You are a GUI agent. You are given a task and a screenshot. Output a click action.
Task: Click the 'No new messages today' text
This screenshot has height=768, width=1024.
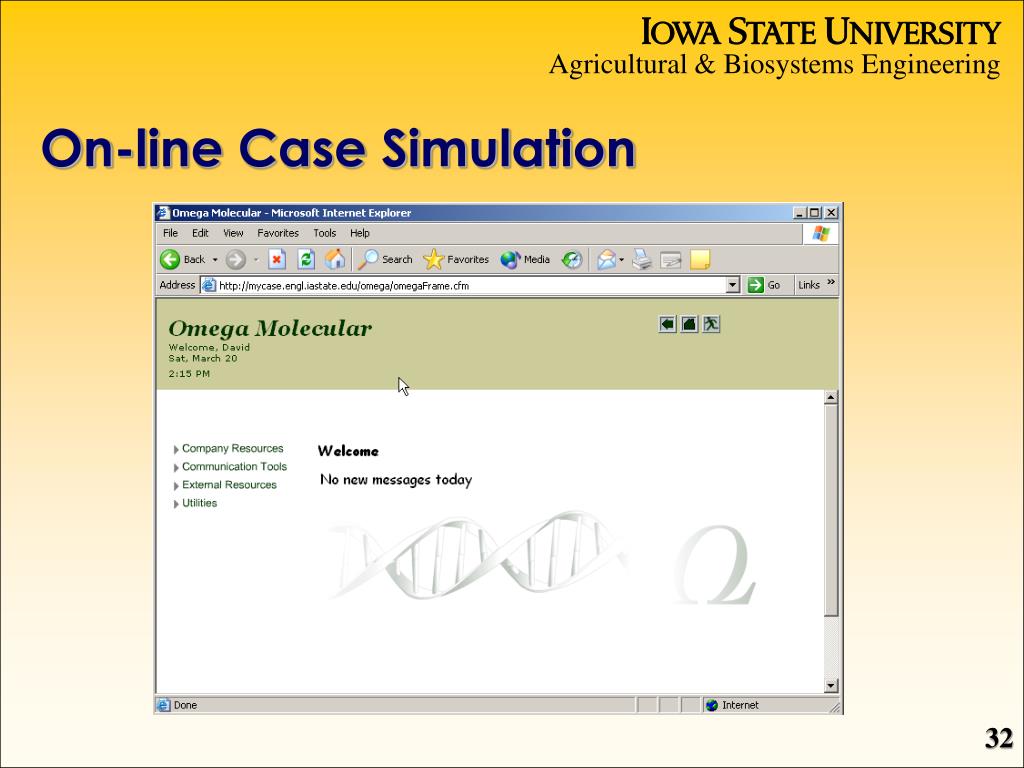point(396,480)
